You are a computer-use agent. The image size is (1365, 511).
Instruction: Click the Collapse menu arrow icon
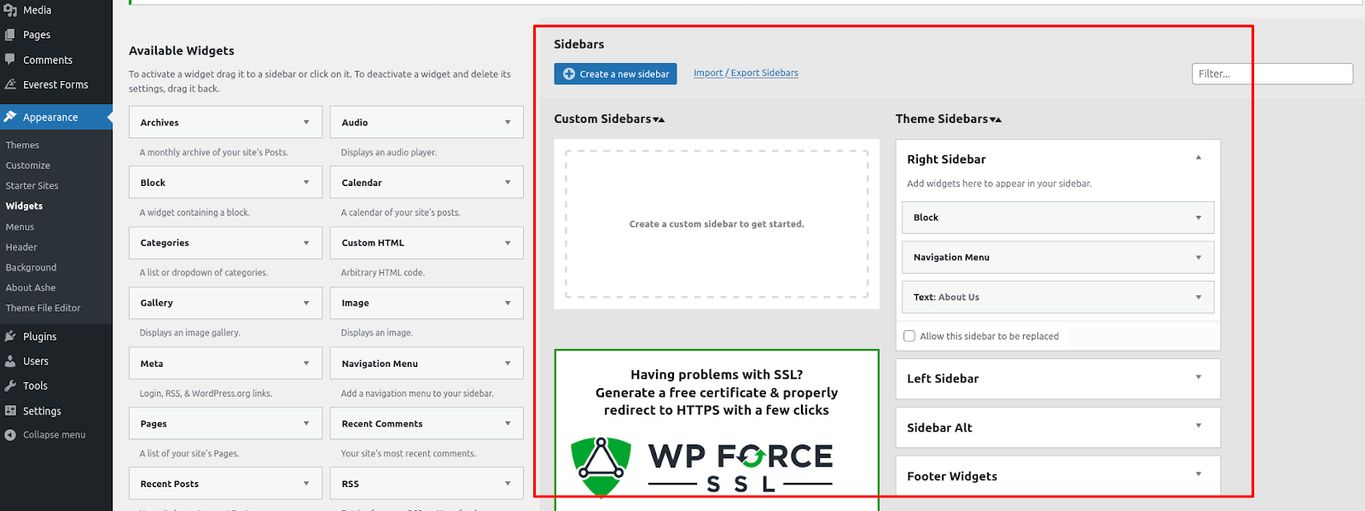click(x=10, y=435)
